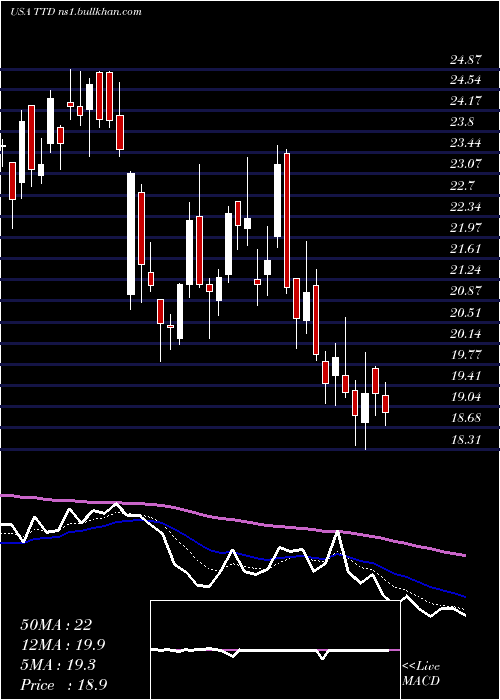This screenshot has height=700, width=500.
Task: Click the 22.34 price axis label
Action: coord(466,207)
